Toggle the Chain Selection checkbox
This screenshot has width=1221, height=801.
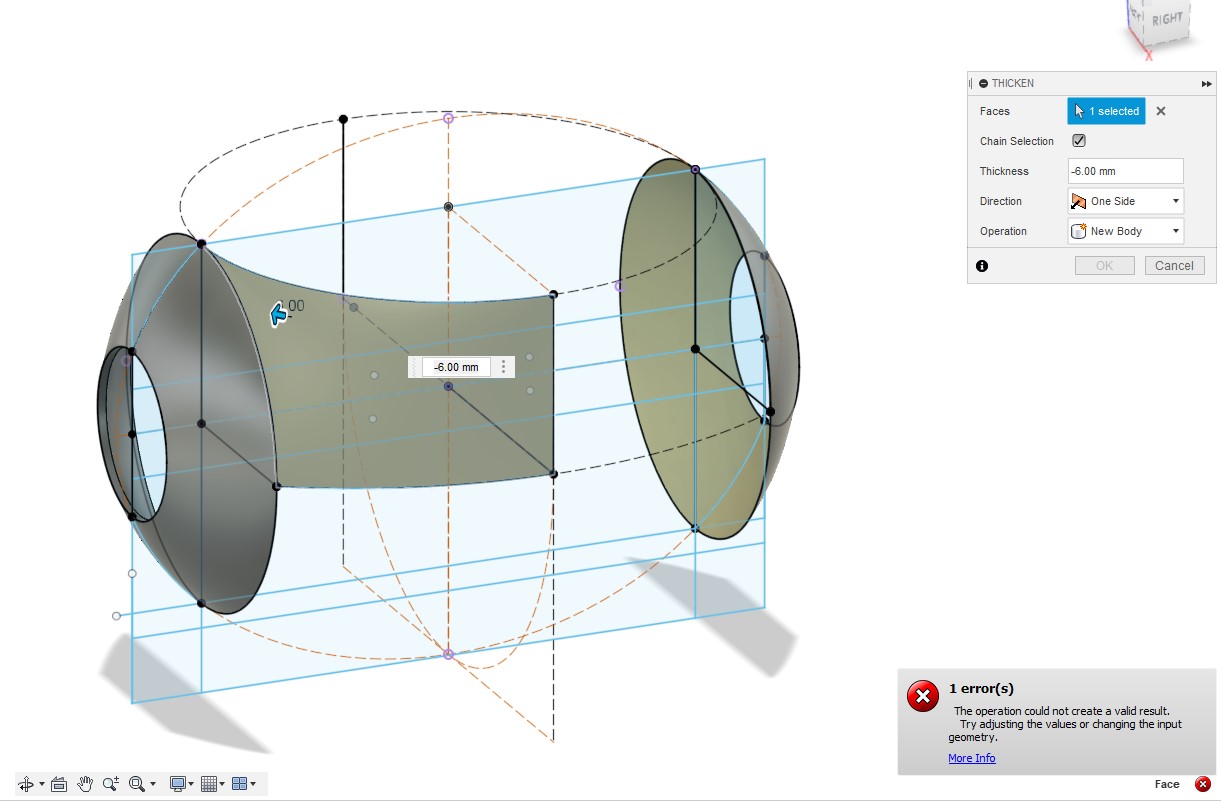pos(1078,141)
